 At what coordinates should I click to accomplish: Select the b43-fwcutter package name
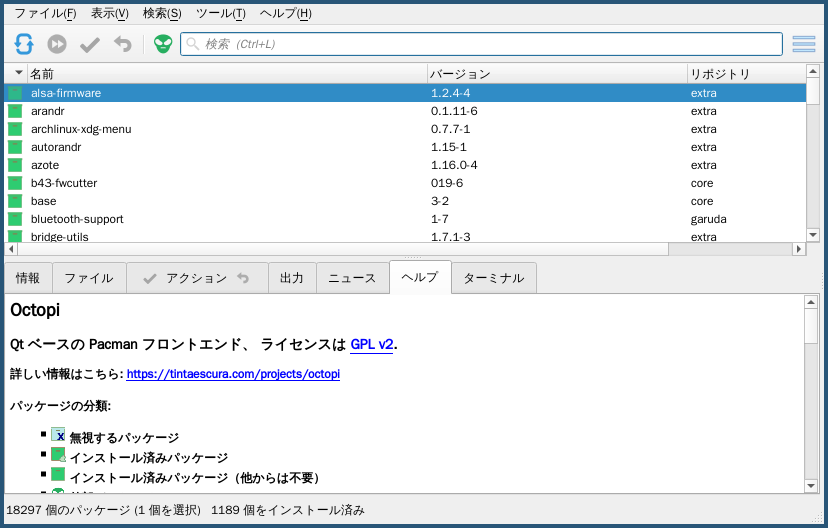coord(64,183)
